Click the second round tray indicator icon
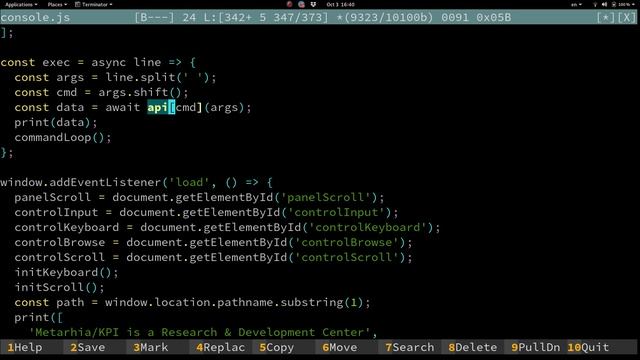This screenshot has height=360, width=640. 301,4
